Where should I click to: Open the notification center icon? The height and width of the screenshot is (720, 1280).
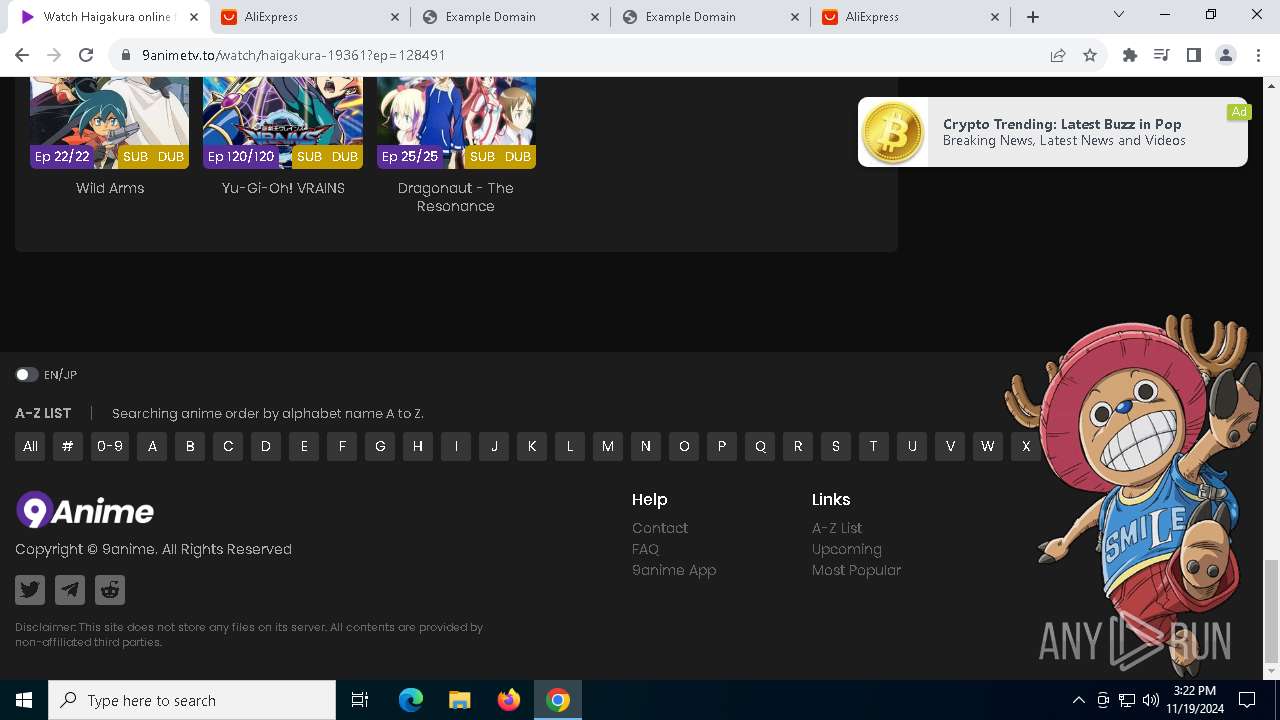[1247, 700]
